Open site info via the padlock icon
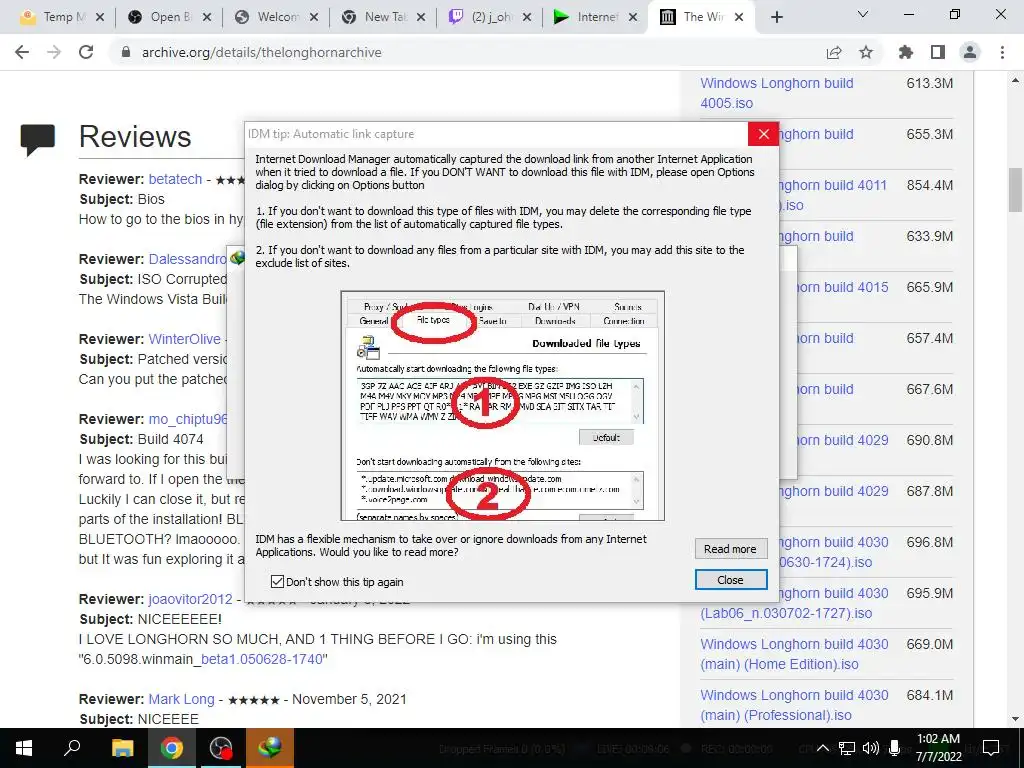1024x768 pixels. (126, 52)
